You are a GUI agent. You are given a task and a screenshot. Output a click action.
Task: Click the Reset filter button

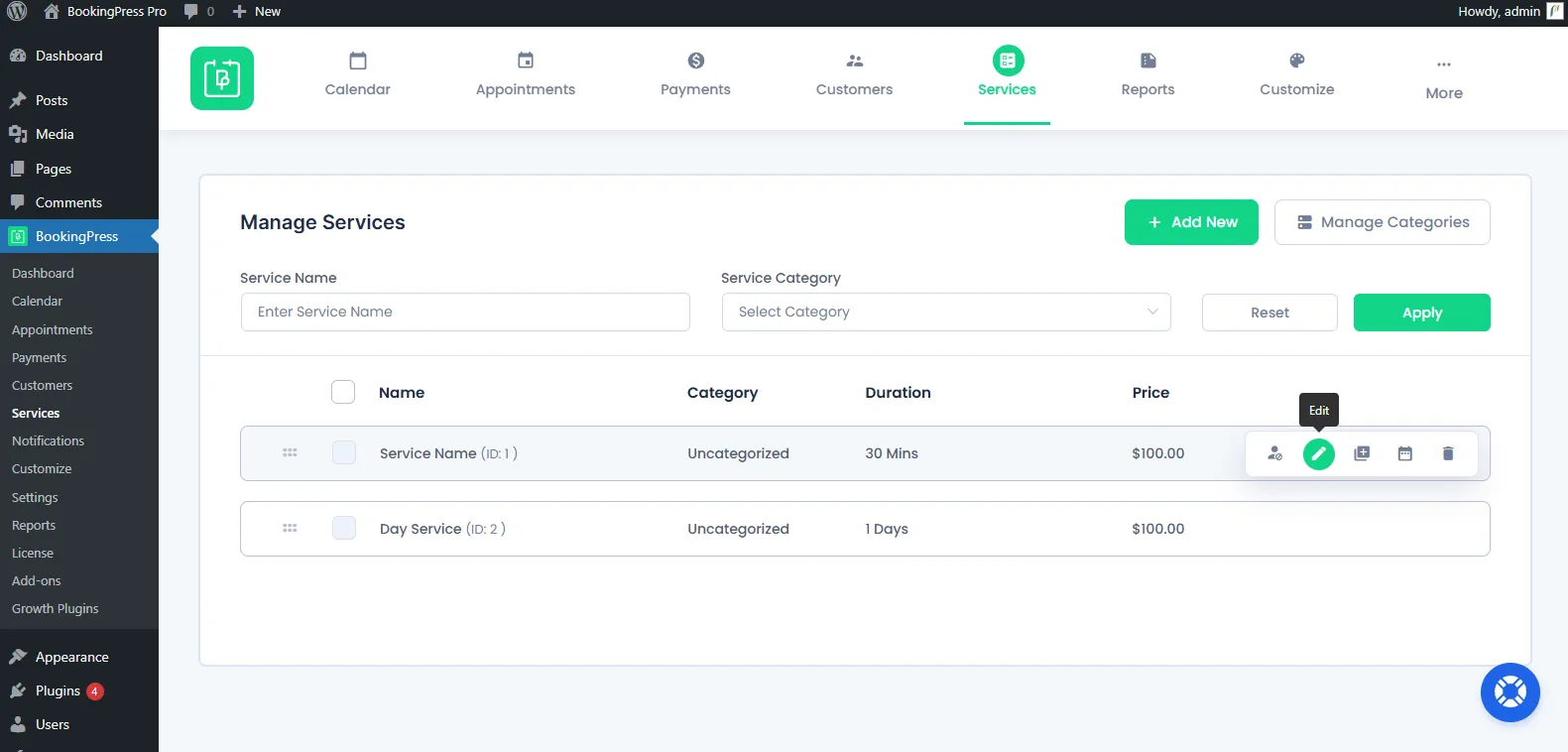pyautogui.click(x=1269, y=313)
